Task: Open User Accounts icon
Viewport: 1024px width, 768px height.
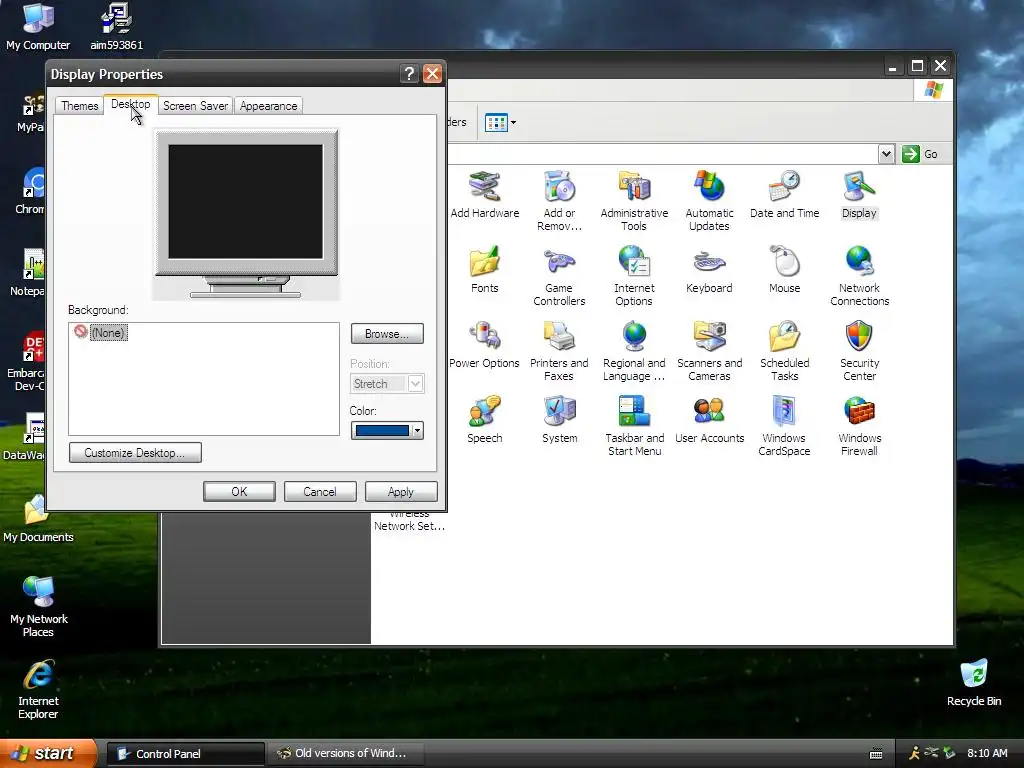Action: coord(709,420)
